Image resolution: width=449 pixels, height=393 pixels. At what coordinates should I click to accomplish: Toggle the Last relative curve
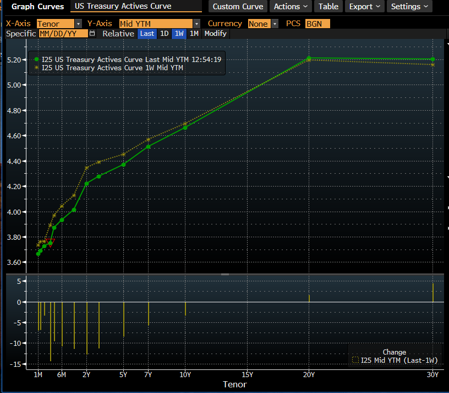point(147,34)
